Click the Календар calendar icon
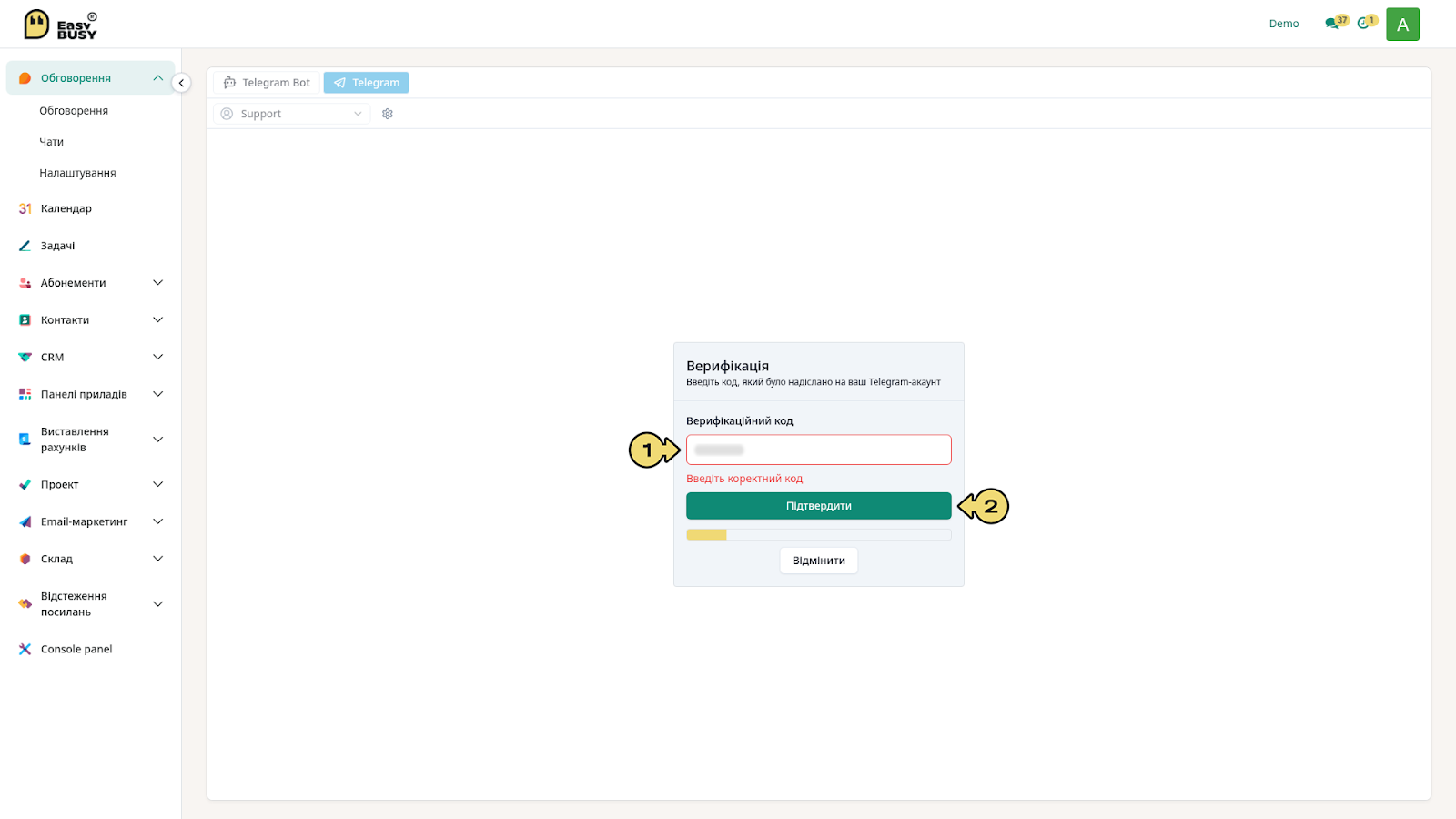The height and width of the screenshot is (819, 1456). click(25, 208)
